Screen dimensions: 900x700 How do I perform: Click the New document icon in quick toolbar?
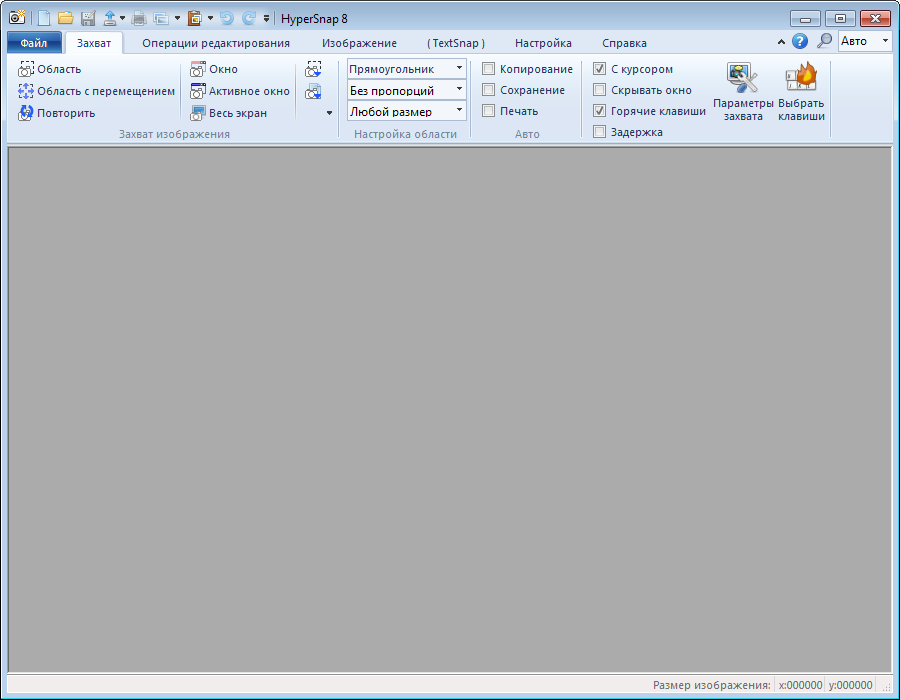(44, 18)
